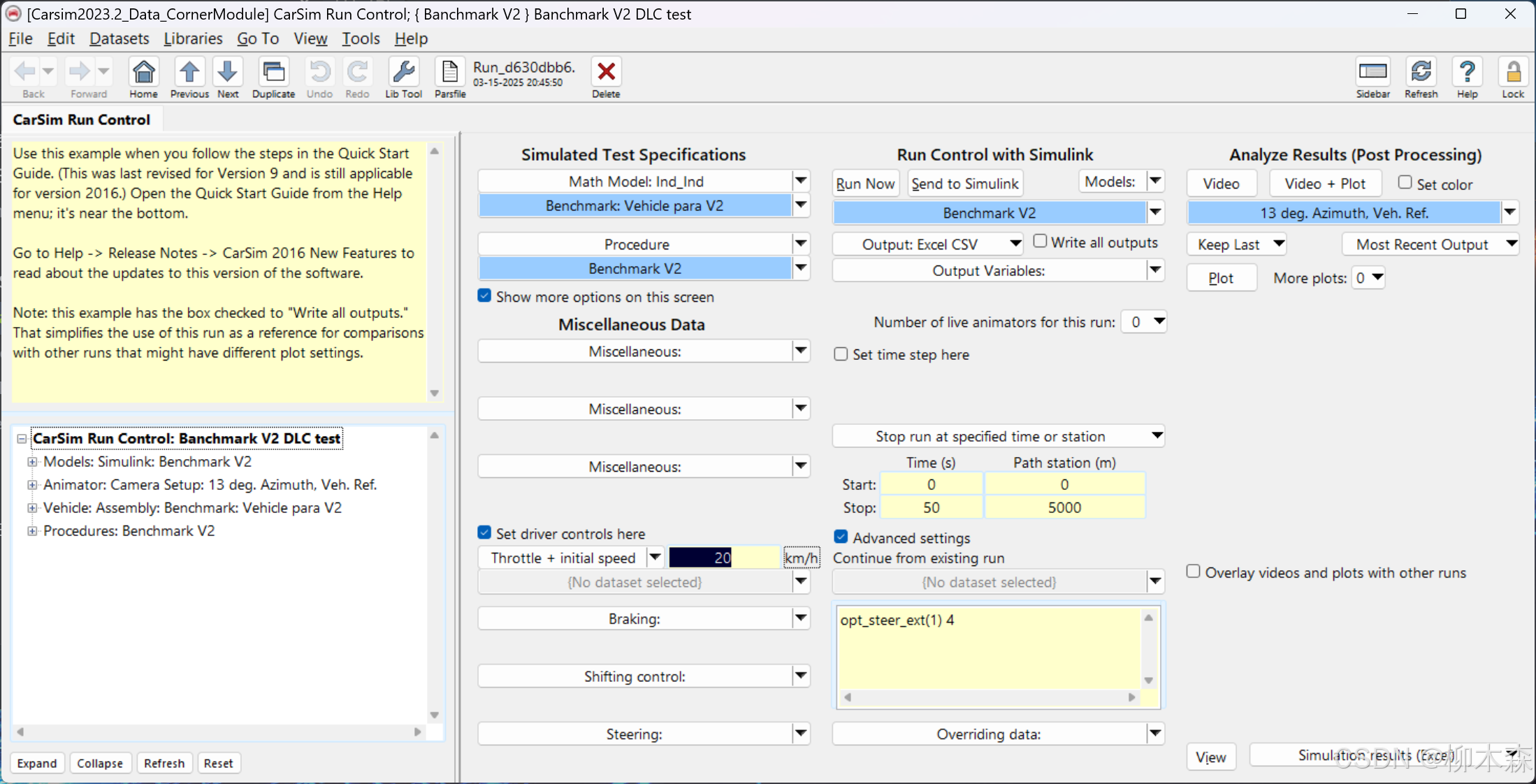Click the Lock padlock icon
Image resolution: width=1536 pixels, height=784 pixels.
1513,73
